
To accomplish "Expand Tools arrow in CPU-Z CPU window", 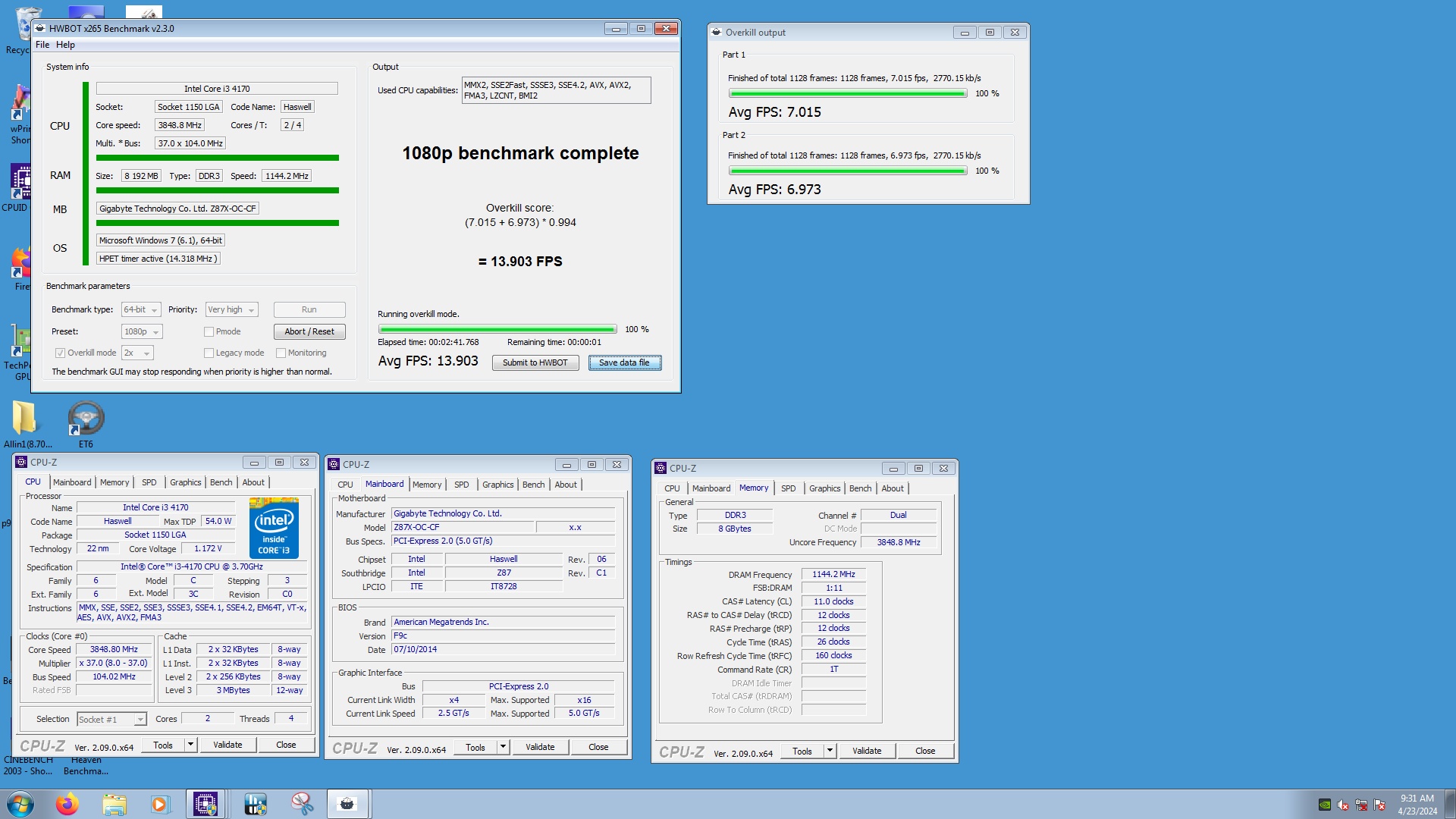I will (x=190, y=745).
